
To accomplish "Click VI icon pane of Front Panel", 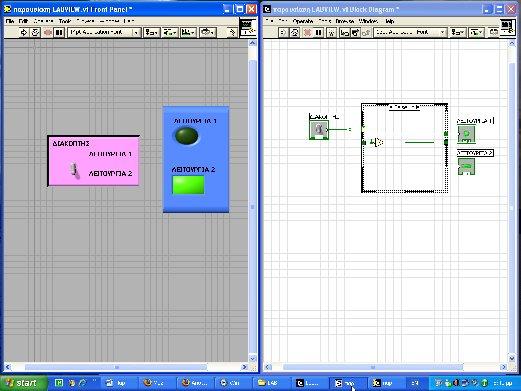I will (248, 27).
